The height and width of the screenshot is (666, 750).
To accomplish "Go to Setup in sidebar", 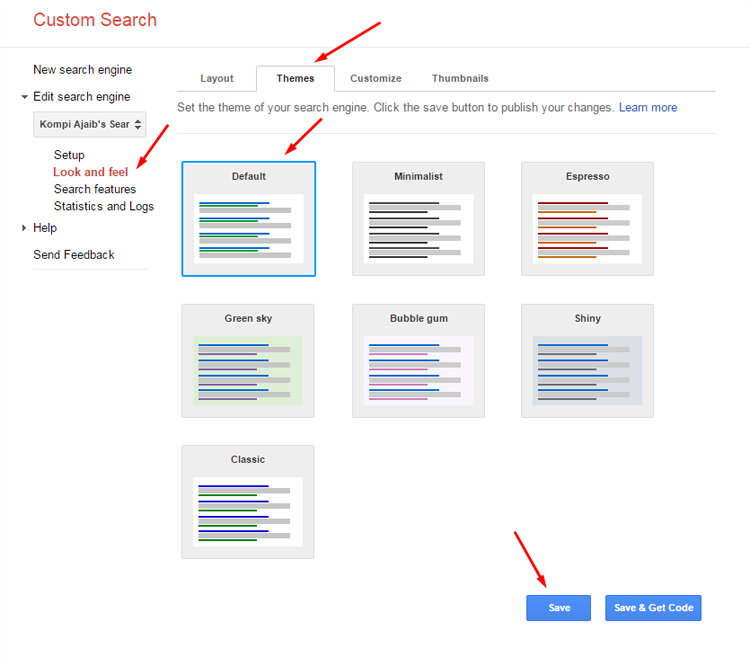I will 69,155.
